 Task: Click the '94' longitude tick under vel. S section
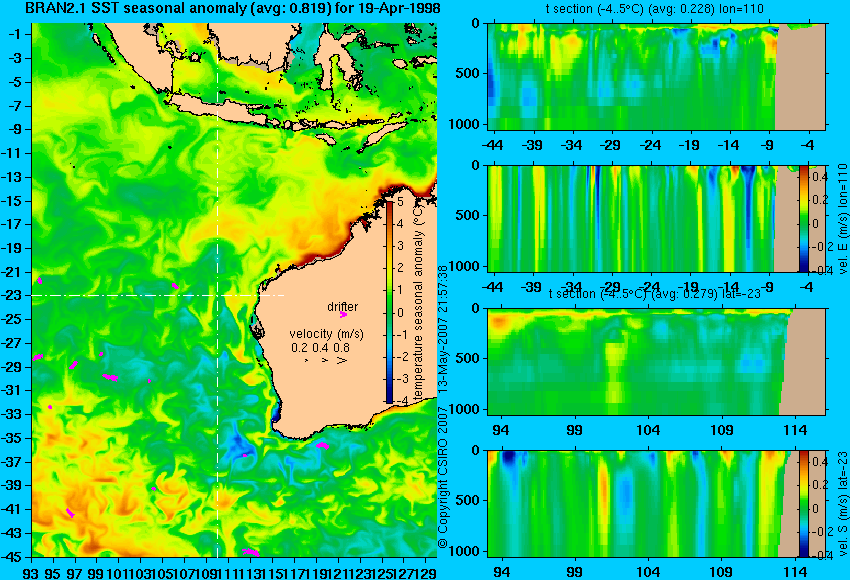point(503,572)
